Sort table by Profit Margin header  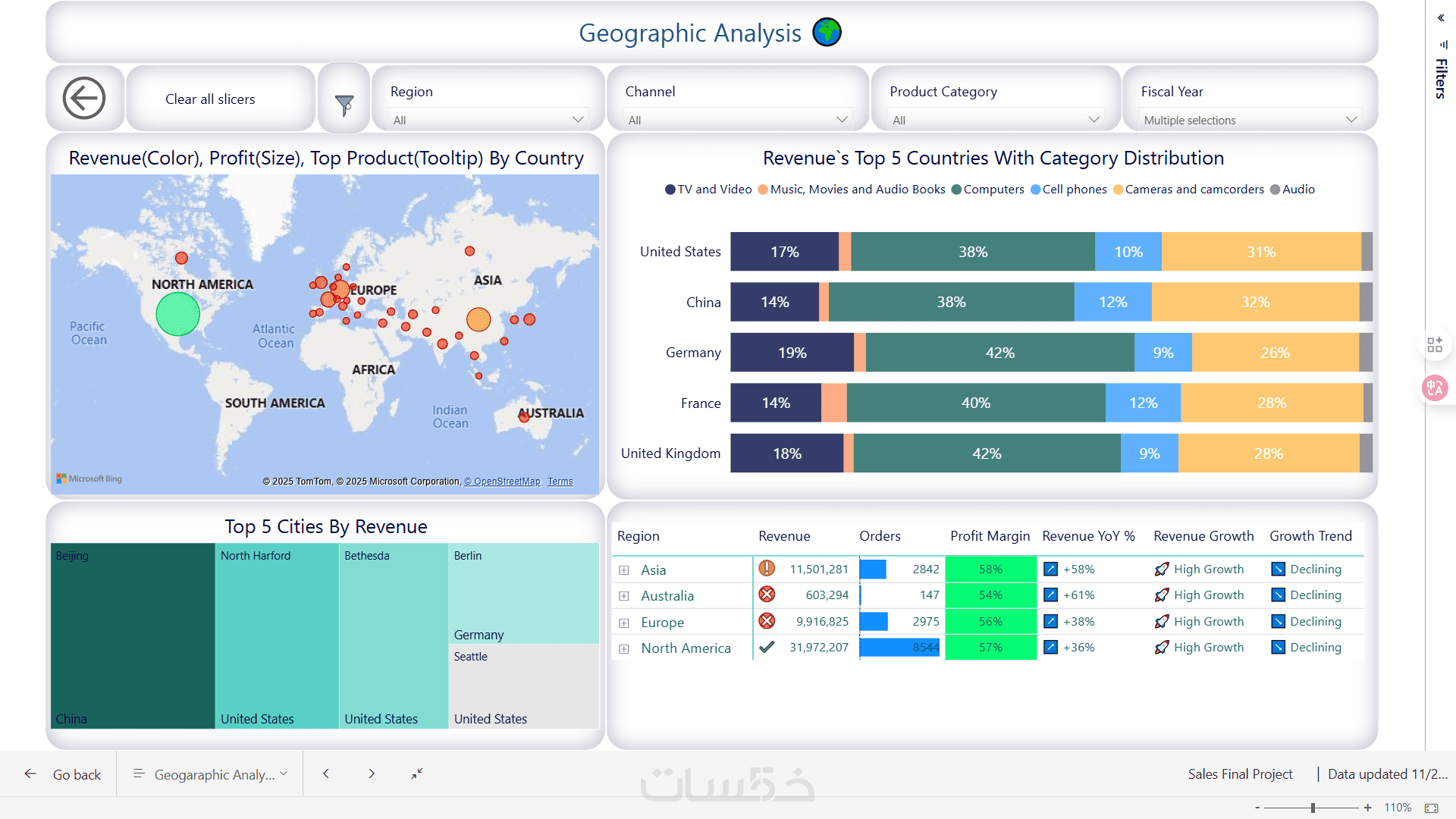990,536
